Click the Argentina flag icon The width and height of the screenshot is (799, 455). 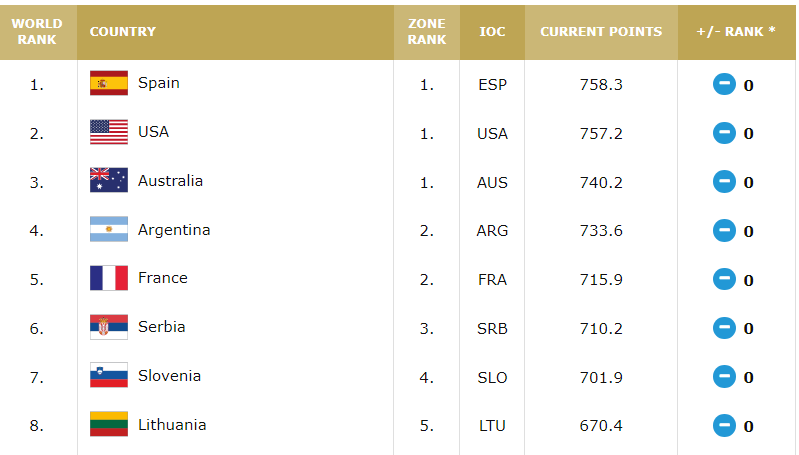[x=109, y=229]
